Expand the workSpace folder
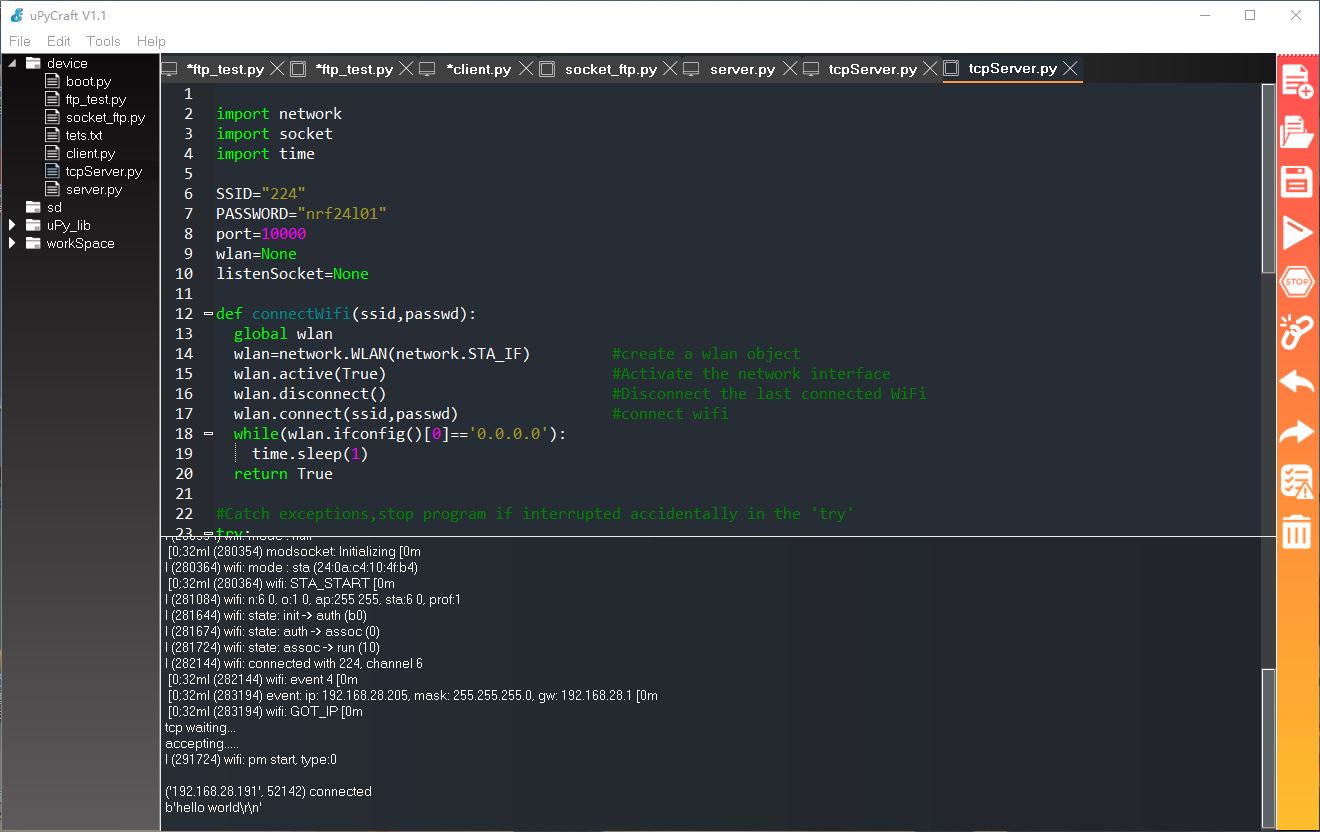1320x832 pixels. [13, 243]
